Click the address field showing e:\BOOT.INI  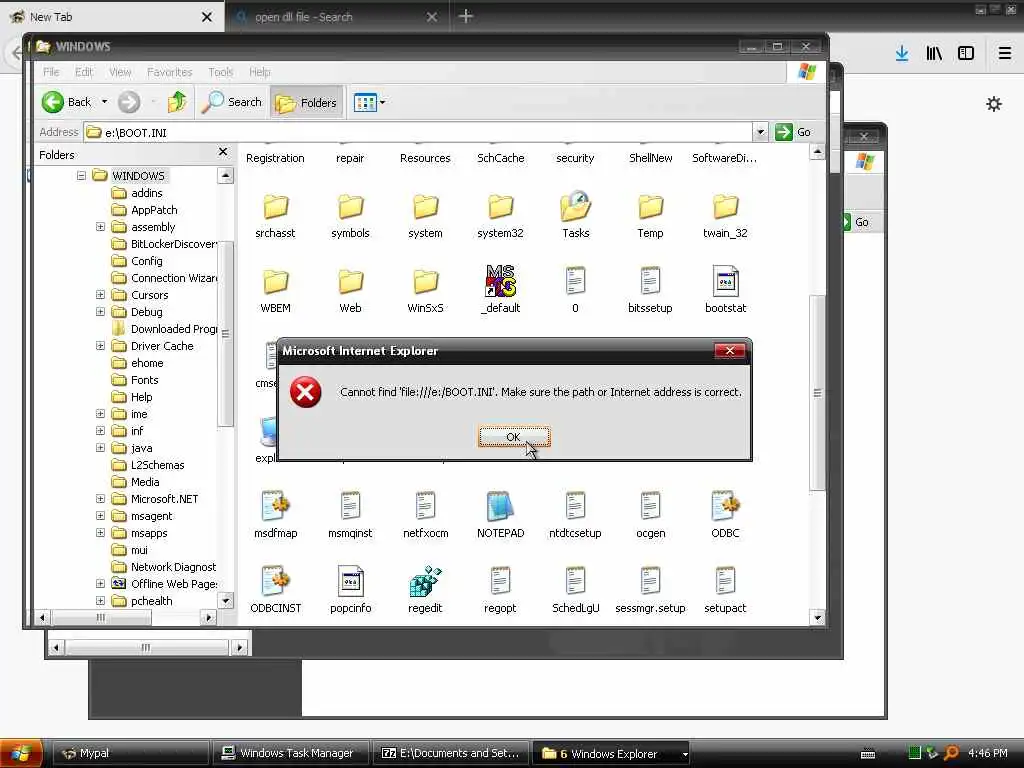(418, 133)
